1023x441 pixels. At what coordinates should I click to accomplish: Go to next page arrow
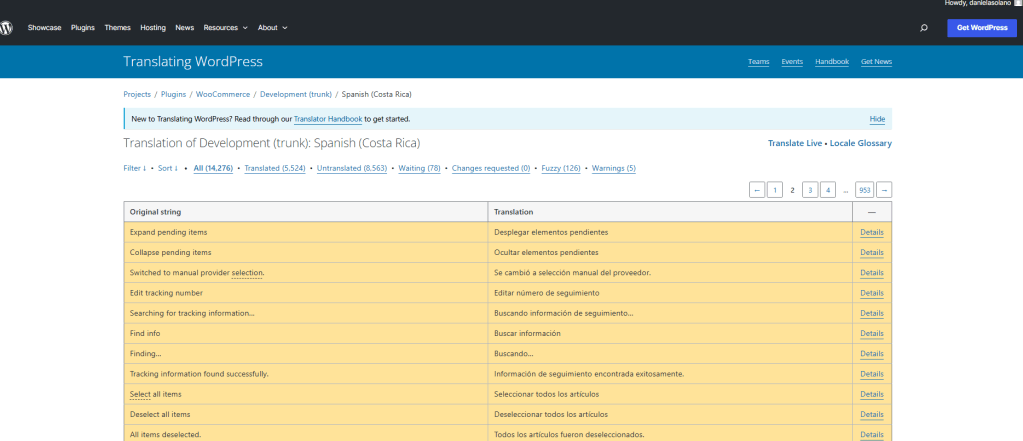pyautogui.click(x=883, y=189)
